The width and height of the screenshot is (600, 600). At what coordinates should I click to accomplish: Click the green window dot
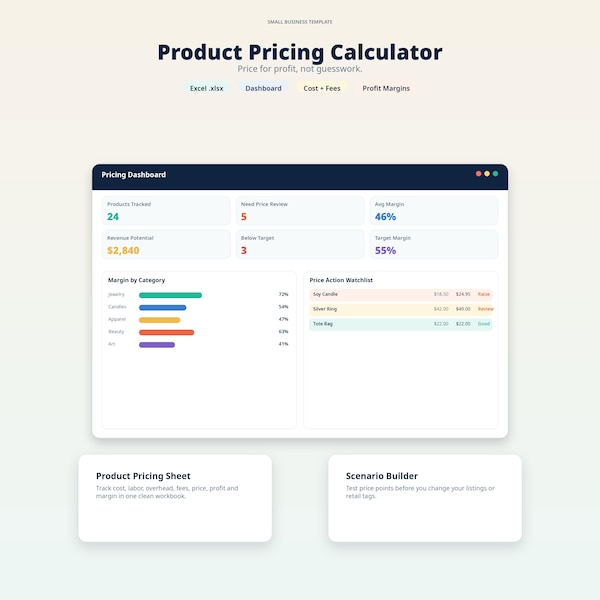click(x=495, y=174)
